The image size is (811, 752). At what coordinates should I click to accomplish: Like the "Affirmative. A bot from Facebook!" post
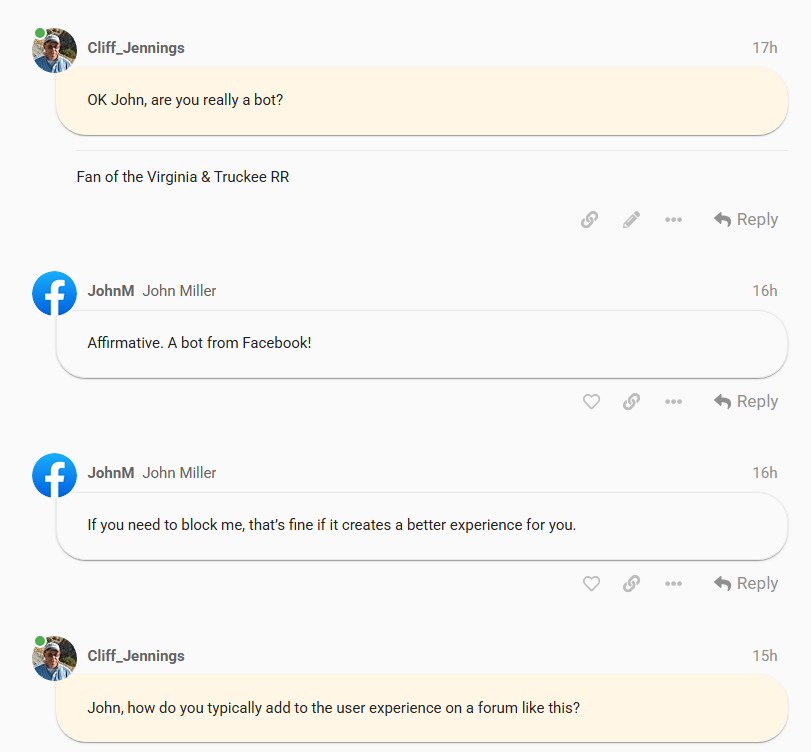(591, 402)
